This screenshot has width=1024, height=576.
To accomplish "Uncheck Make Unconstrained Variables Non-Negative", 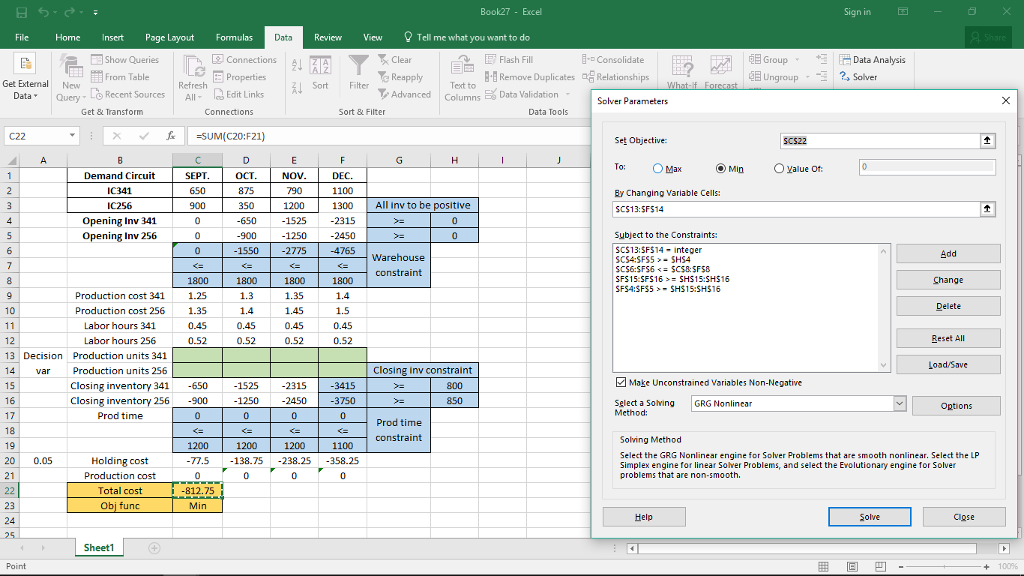I will click(x=621, y=382).
